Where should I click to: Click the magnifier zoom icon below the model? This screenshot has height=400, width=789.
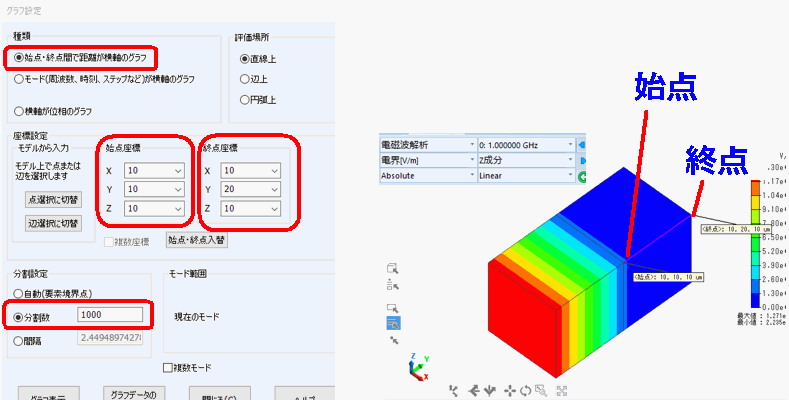tap(540, 390)
